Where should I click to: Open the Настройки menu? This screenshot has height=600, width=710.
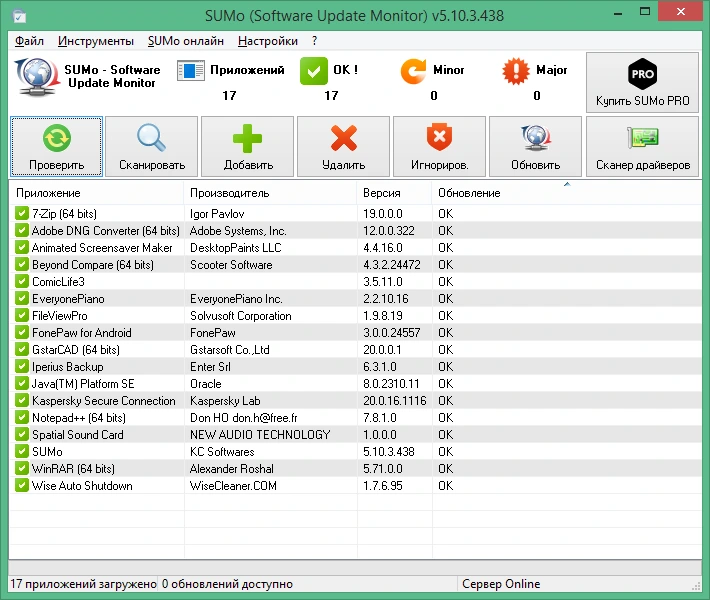pos(268,41)
